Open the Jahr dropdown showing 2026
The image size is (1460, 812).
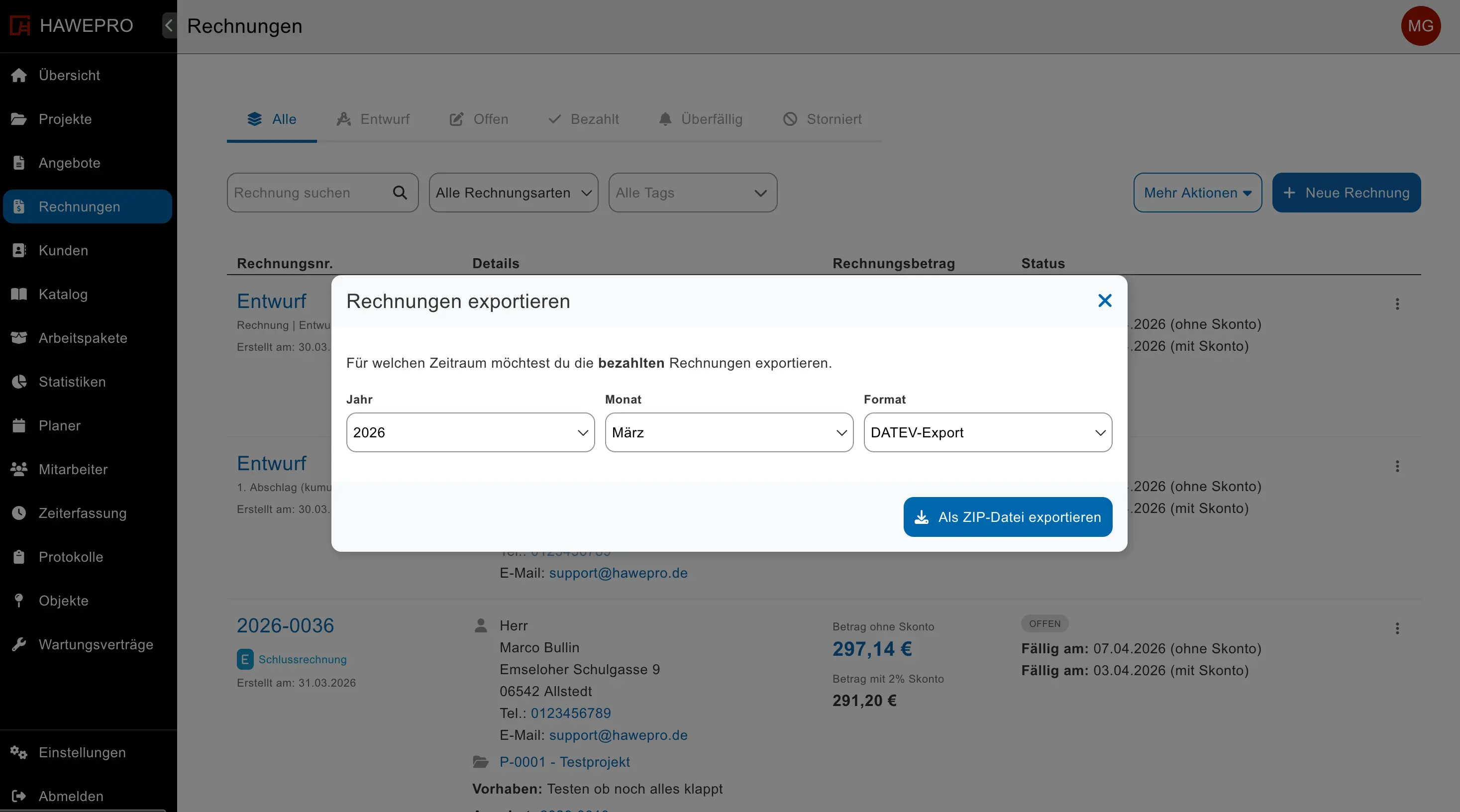coord(469,432)
